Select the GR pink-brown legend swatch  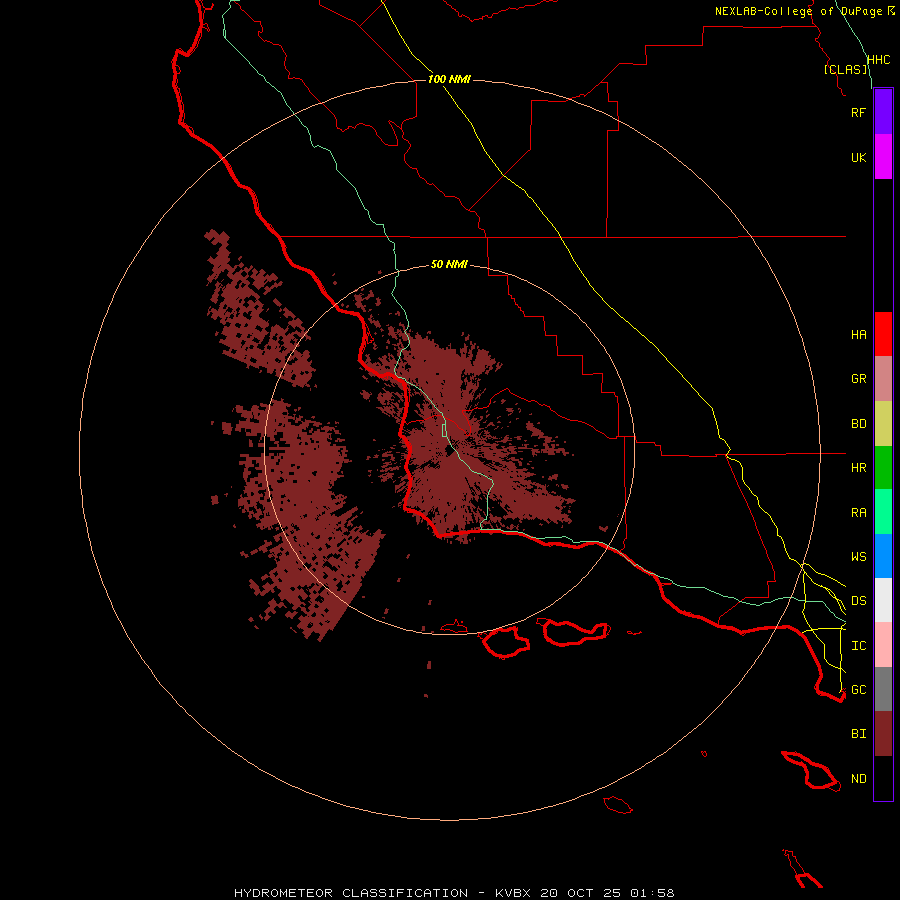click(x=883, y=379)
